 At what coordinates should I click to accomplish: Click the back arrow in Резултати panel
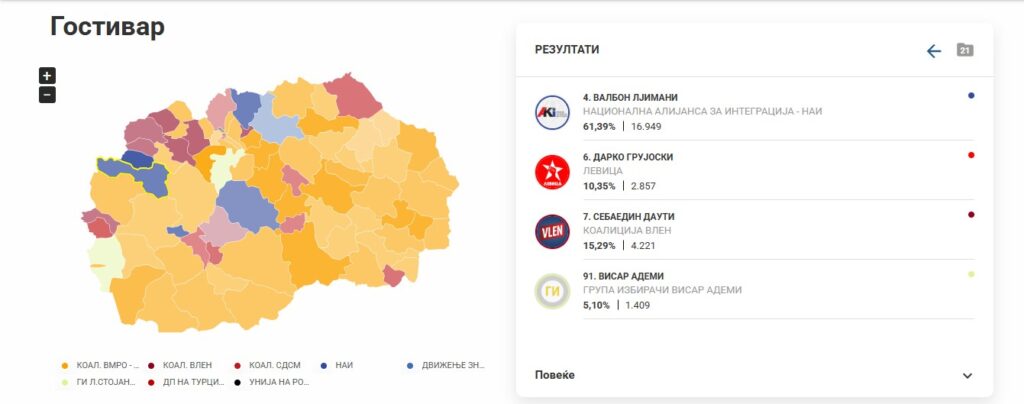point(934,51)
